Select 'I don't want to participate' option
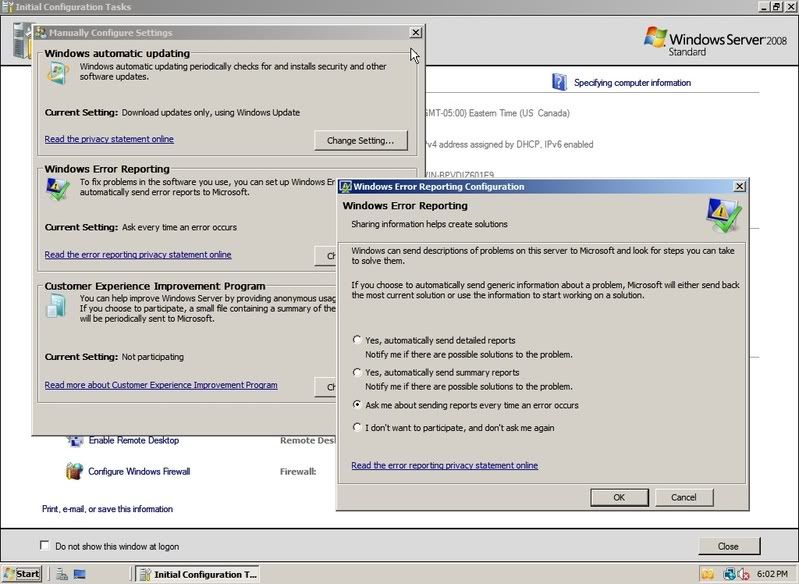This screenshot has width=799, height=584. pyautogui.click(x=357, y=427)
